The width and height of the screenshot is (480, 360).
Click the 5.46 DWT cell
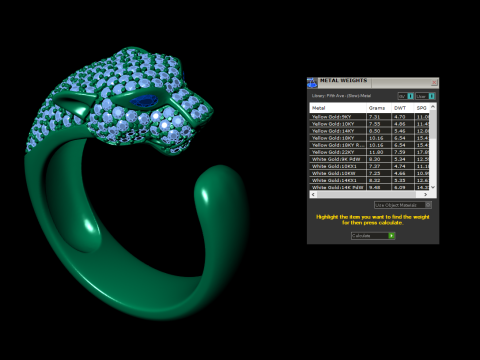click(x=403, y=131)
